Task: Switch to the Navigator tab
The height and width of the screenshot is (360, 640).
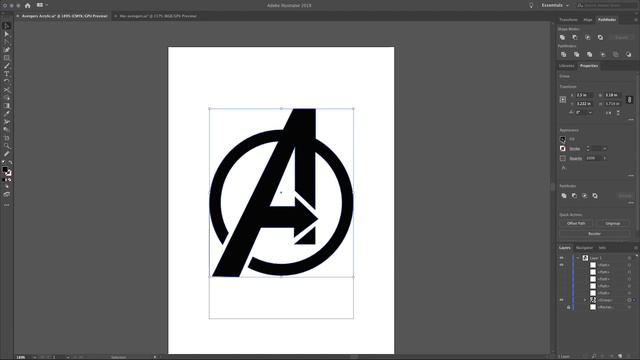Action: click(x=584, y=248)
